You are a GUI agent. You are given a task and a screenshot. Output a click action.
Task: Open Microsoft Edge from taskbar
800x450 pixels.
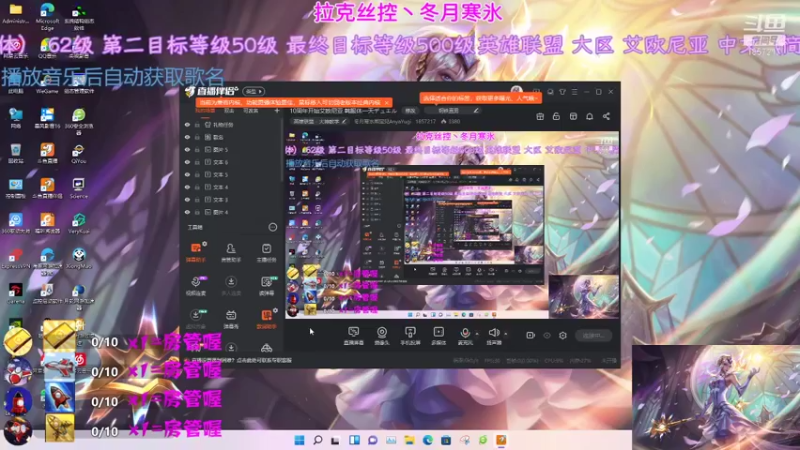coord(428,440)
